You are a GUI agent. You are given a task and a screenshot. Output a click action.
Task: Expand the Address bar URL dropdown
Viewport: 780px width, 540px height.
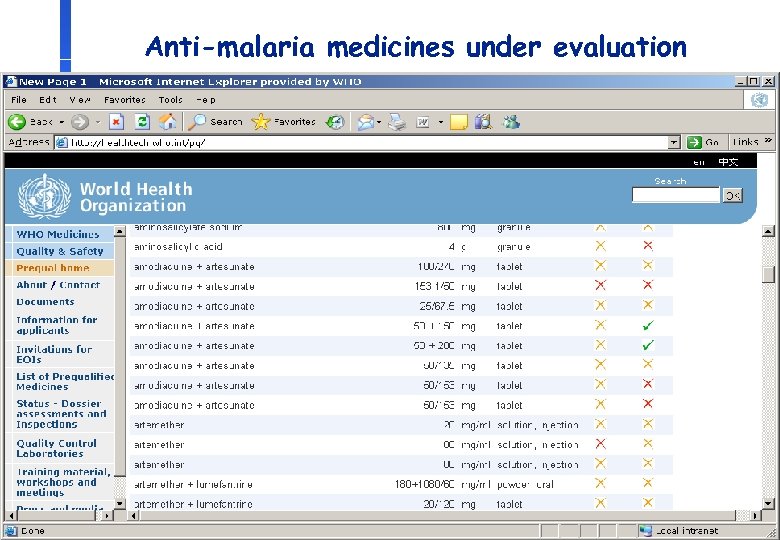pos(674,143)
